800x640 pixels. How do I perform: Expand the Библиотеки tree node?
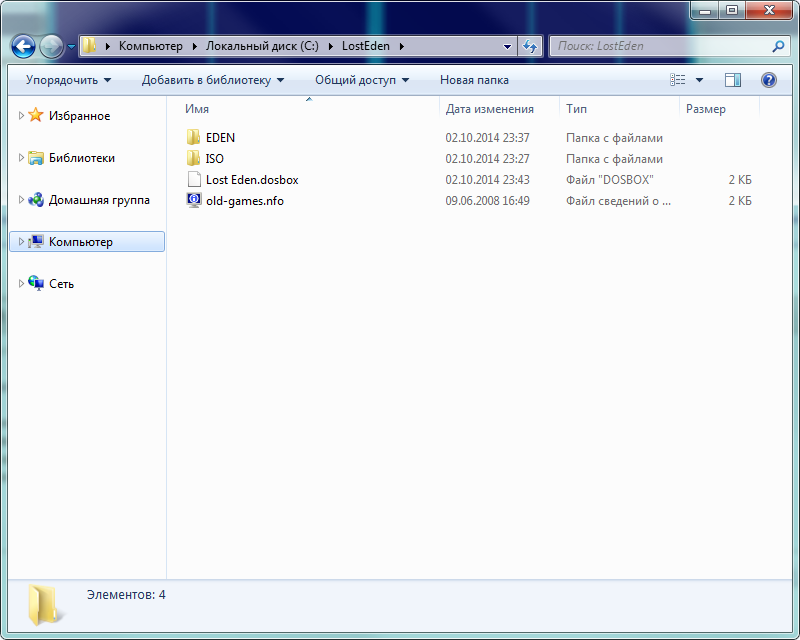pos(21,158)
